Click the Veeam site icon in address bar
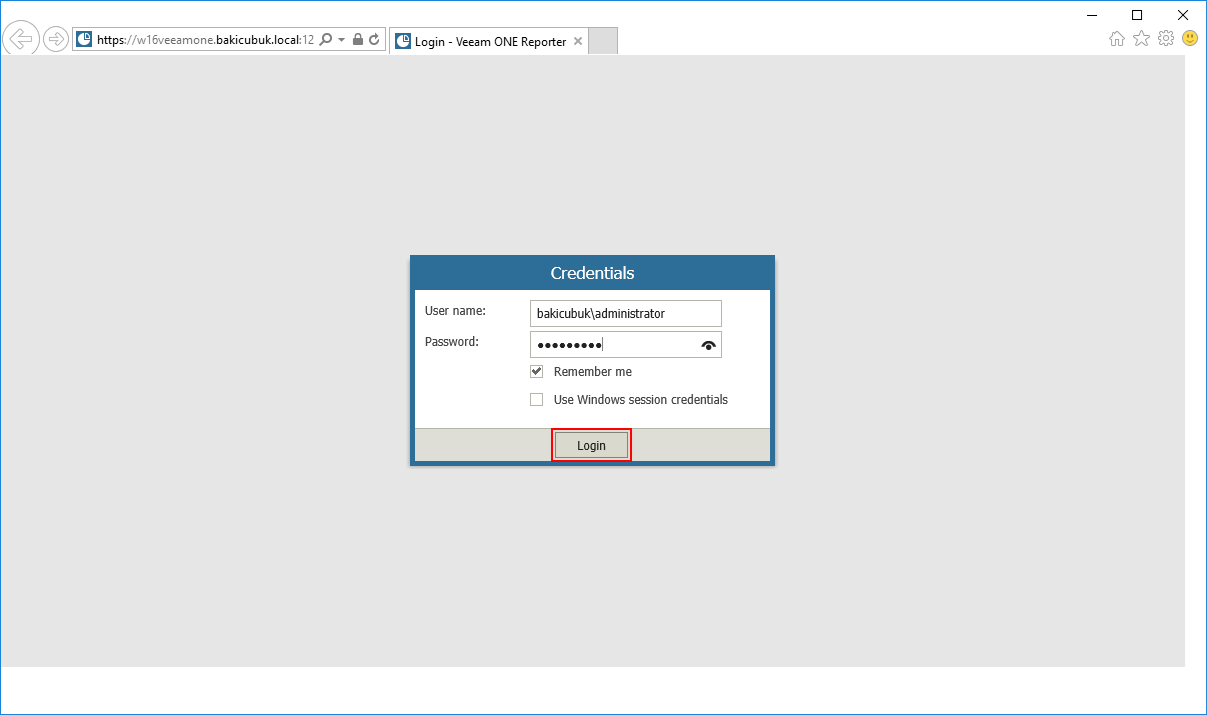This screenshot has width=1207, height=715. pos(85,40)
